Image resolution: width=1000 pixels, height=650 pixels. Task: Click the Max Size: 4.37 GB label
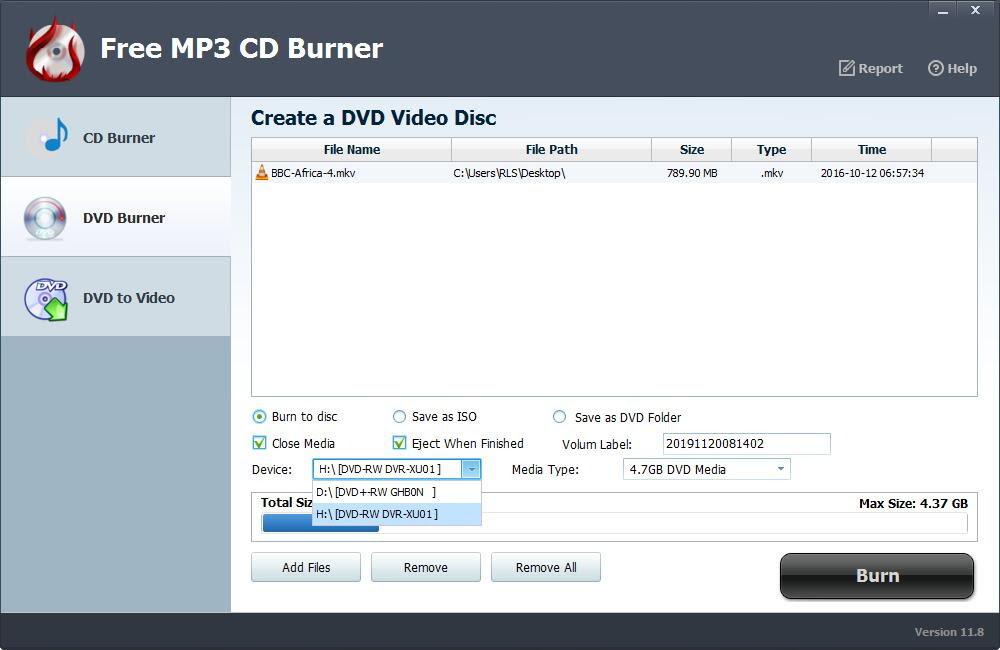pos(913,503)
